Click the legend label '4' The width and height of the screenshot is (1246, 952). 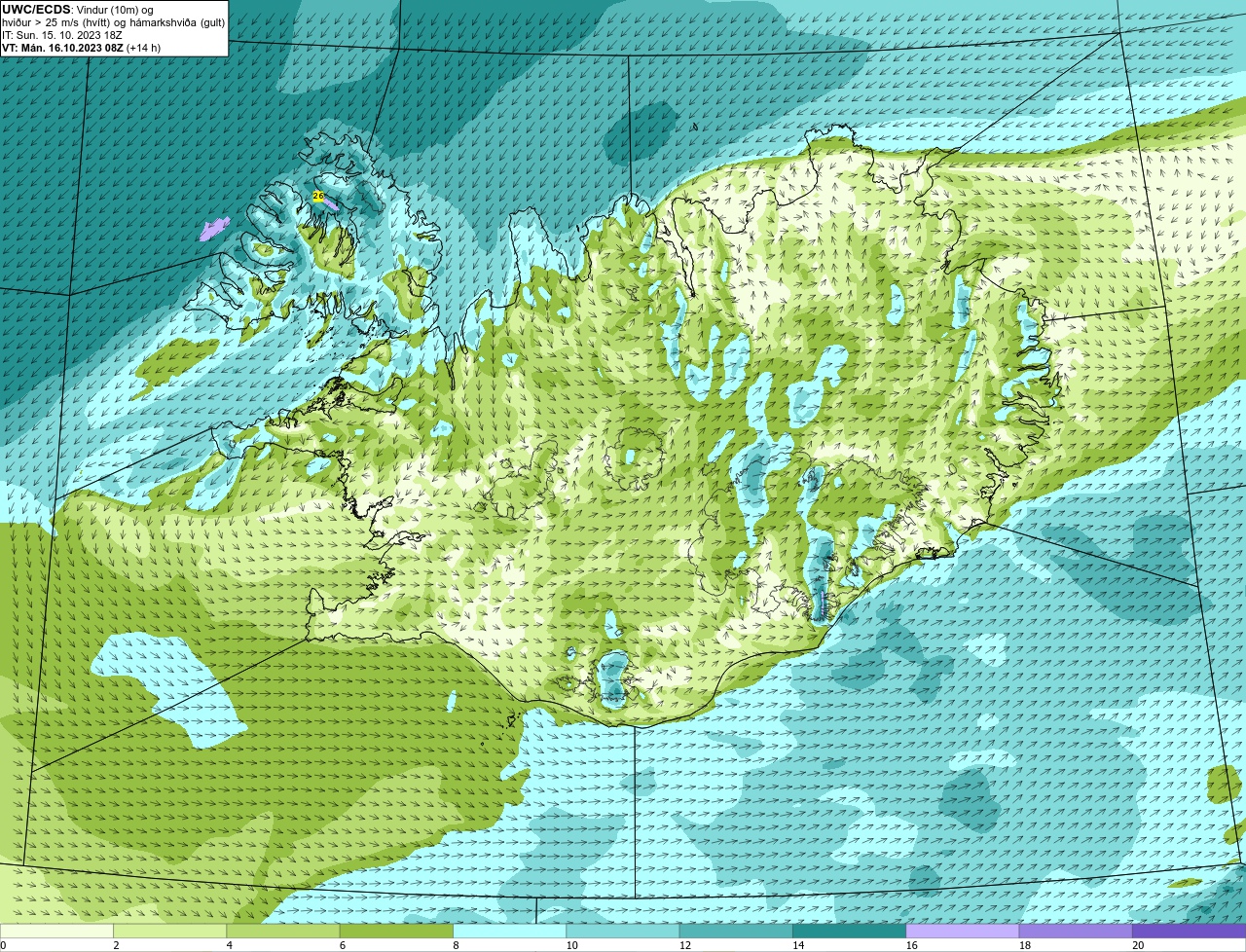[x=229, y=945]
